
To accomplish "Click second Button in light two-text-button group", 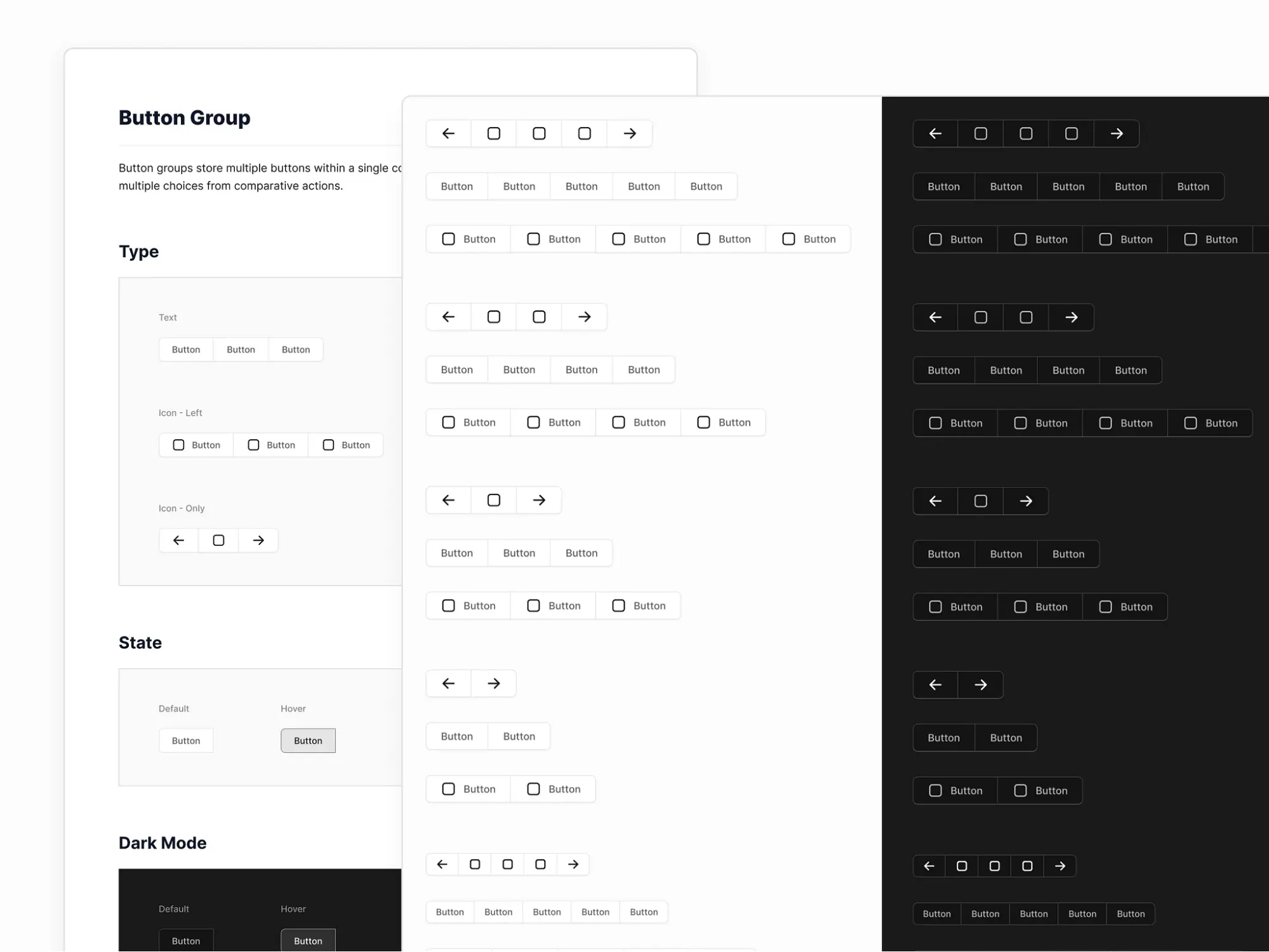I will [519, 736].
